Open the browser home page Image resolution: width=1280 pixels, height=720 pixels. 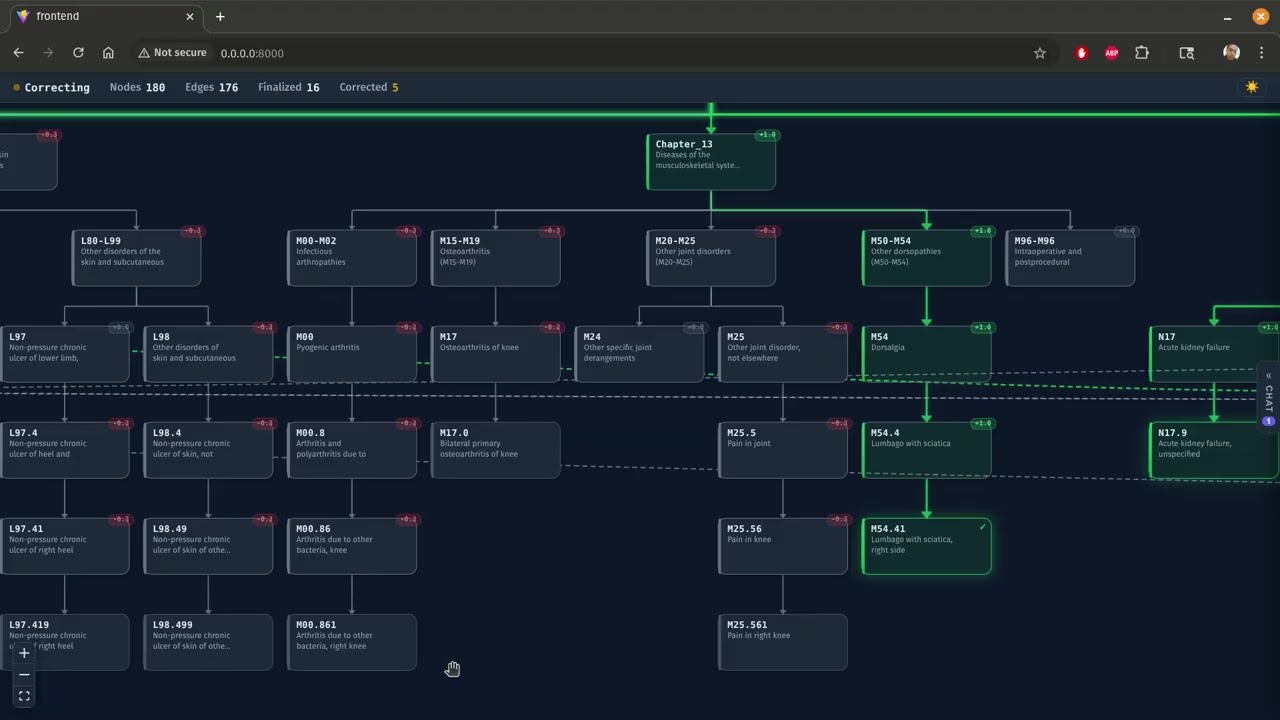[x=108, y=53]
